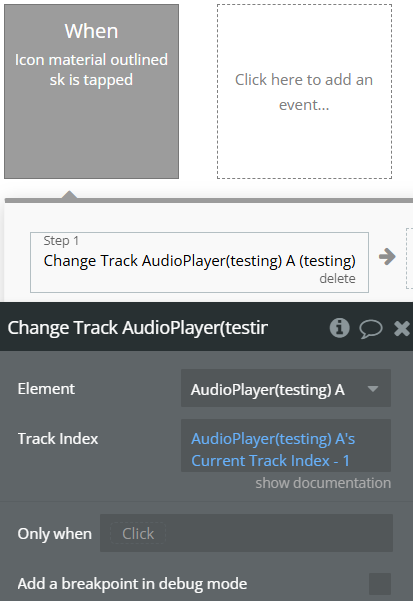Viewport: 413px width, 601px height.
Task: Select the Step 1 Change Track action
Action: pyautogui.click(x=199, y=262)
